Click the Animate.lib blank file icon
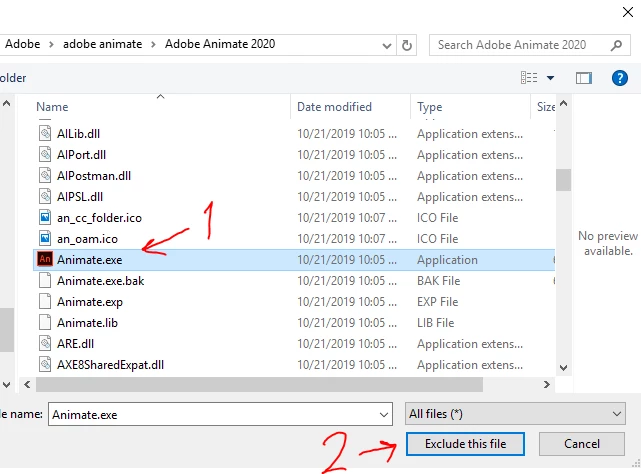This screenshot has width=641, height=474. pos(45,322)
